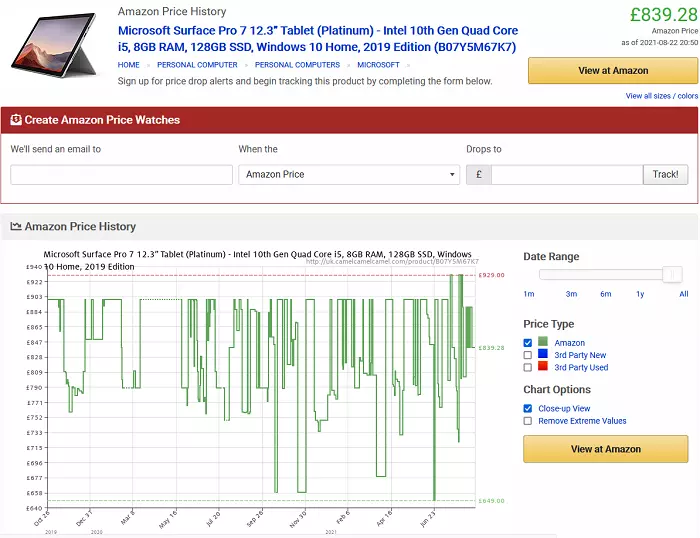Click the Amazon price type label

click(x=570, y=343)
